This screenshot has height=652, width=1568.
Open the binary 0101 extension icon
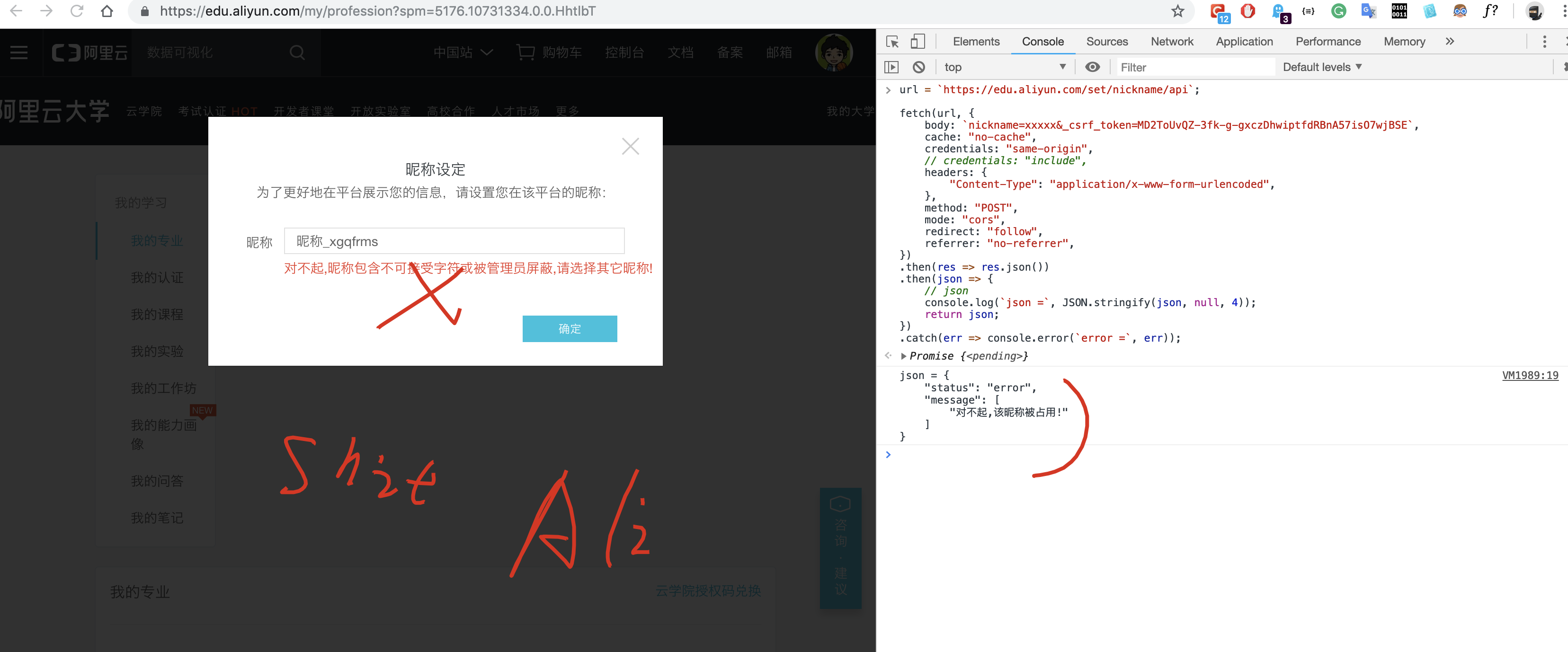1399,11
